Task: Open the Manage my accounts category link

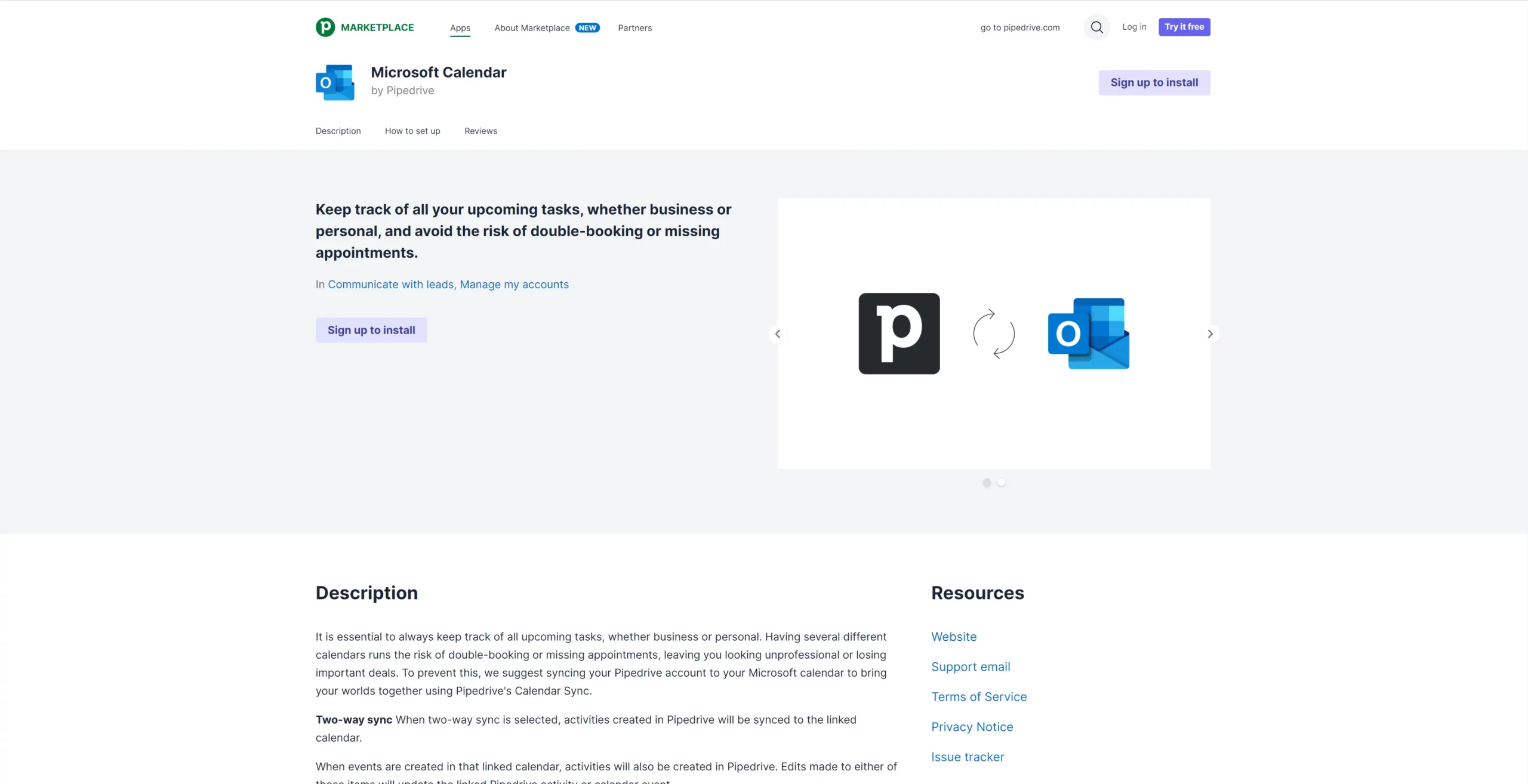Action: 515,284
